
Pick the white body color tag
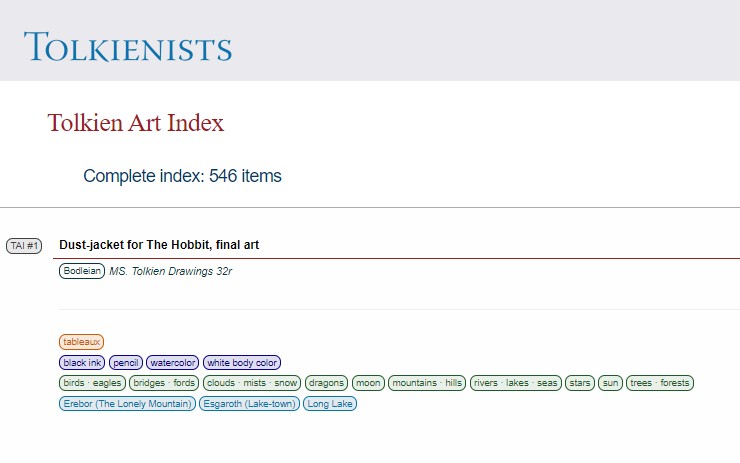click(x=242, y=363)
